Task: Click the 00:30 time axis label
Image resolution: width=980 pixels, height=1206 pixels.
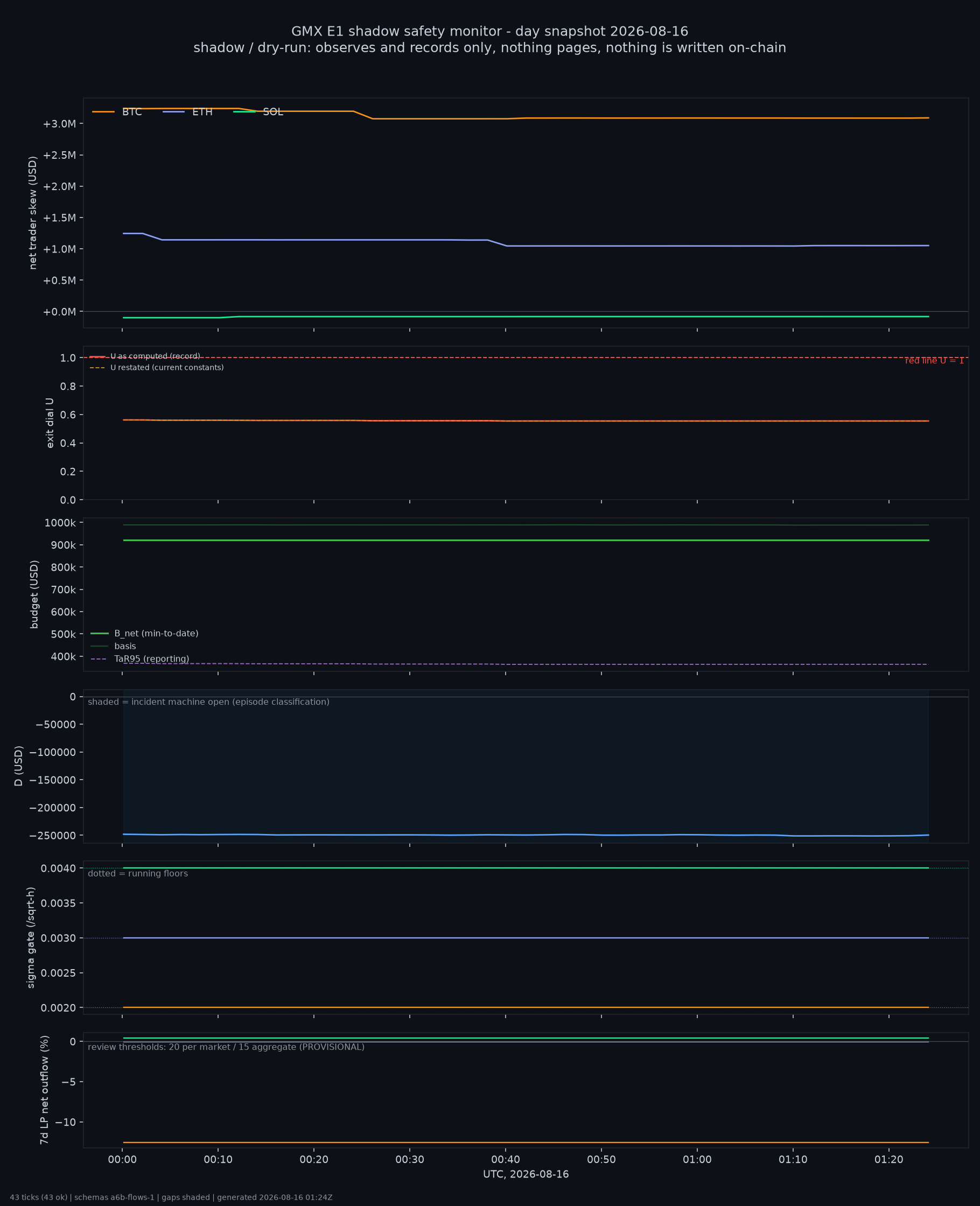Action: pos(410,1160)
